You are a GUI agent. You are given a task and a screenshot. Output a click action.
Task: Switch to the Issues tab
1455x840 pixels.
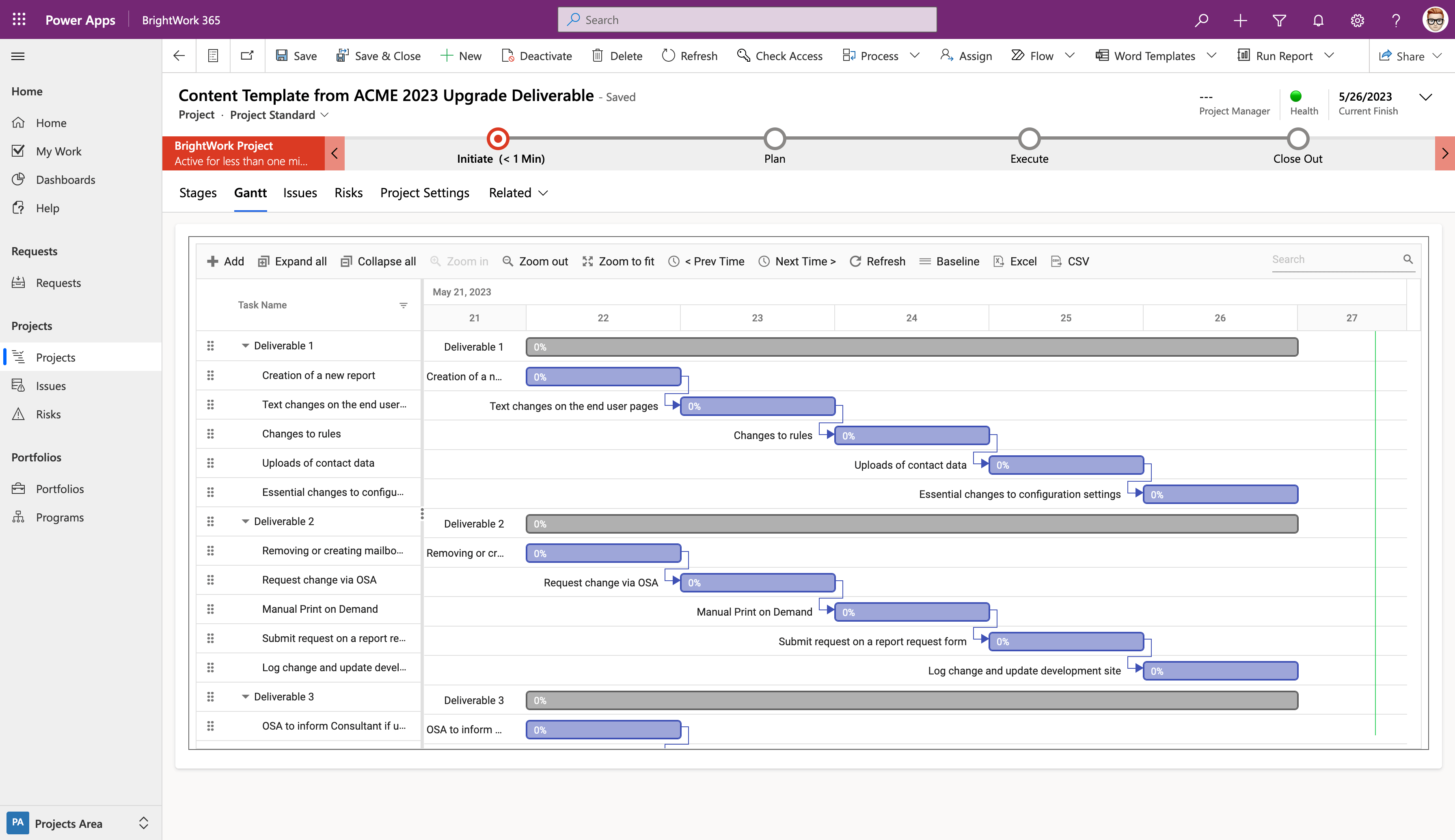pos(300,193)
